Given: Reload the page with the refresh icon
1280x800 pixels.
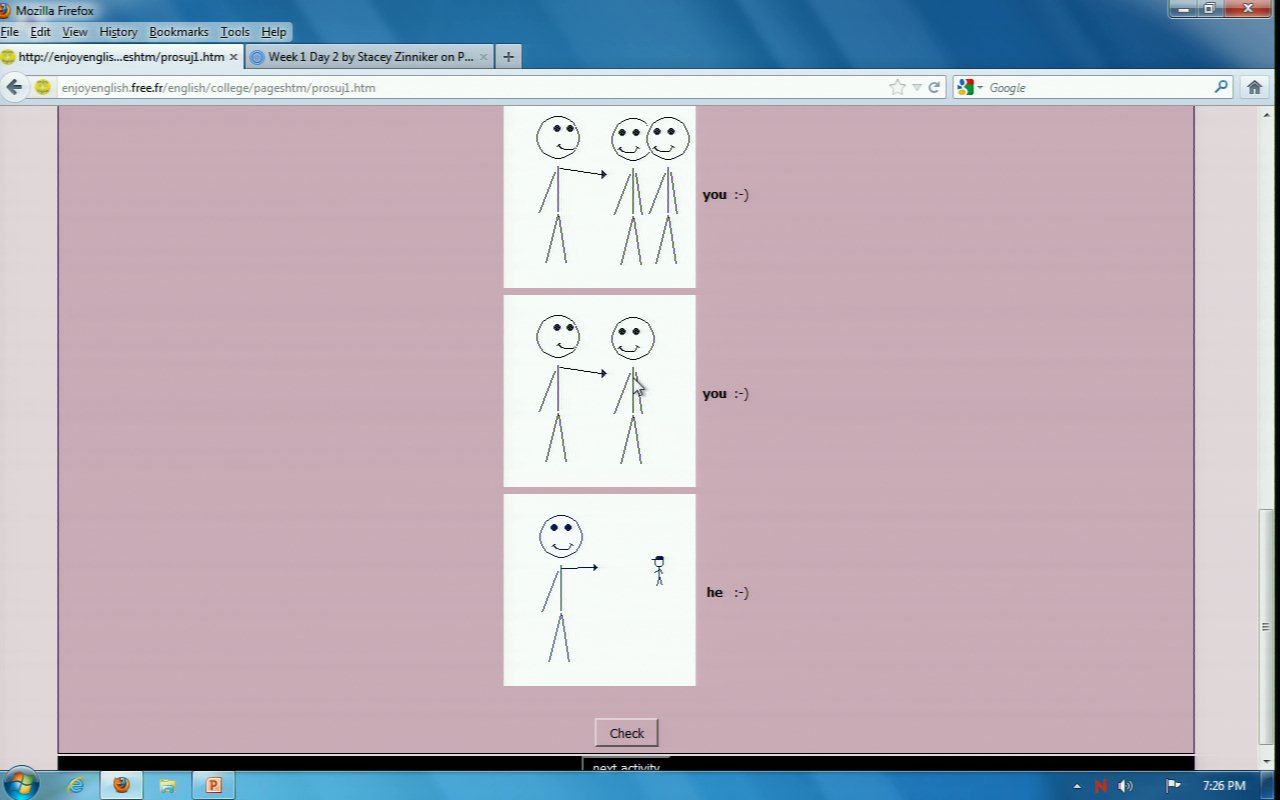Looking at the screenshot, I should tap(934, 87).
